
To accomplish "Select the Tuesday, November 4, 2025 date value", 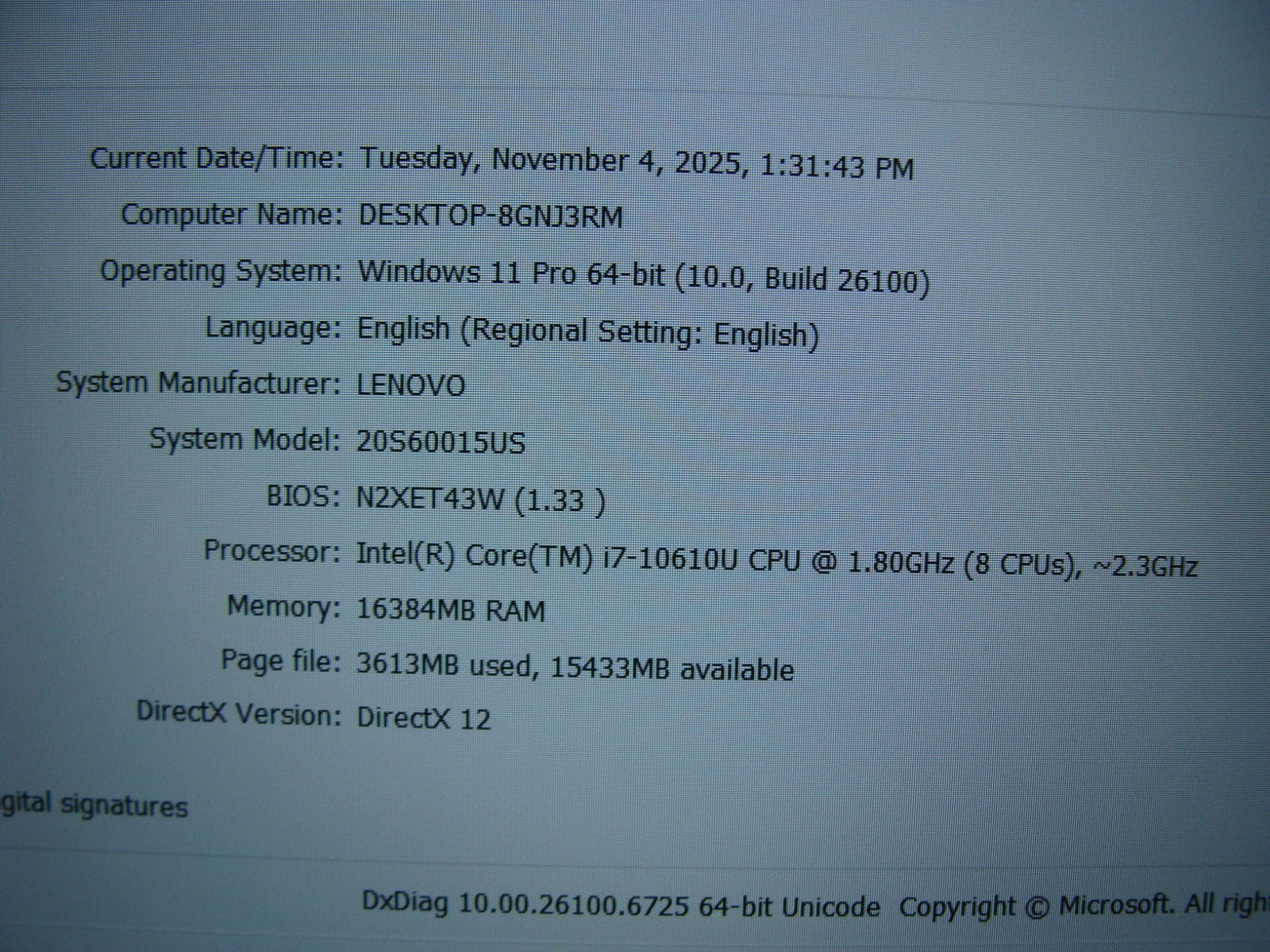I will (x=636, y=163).
